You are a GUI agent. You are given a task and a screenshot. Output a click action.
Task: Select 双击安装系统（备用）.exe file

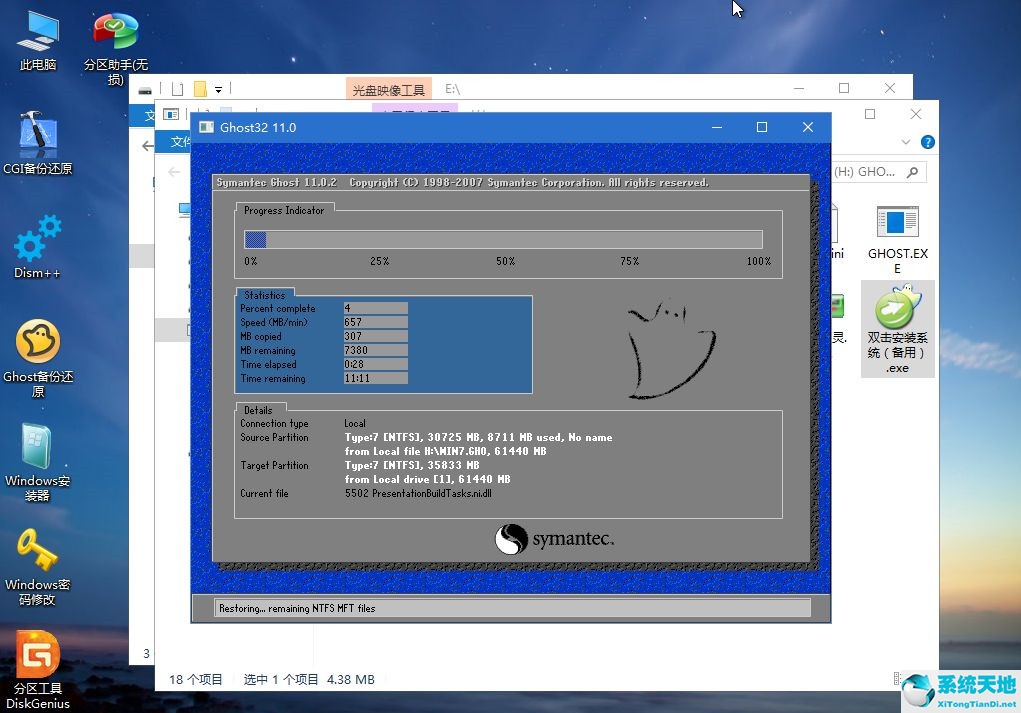click(x=896, y=320)
